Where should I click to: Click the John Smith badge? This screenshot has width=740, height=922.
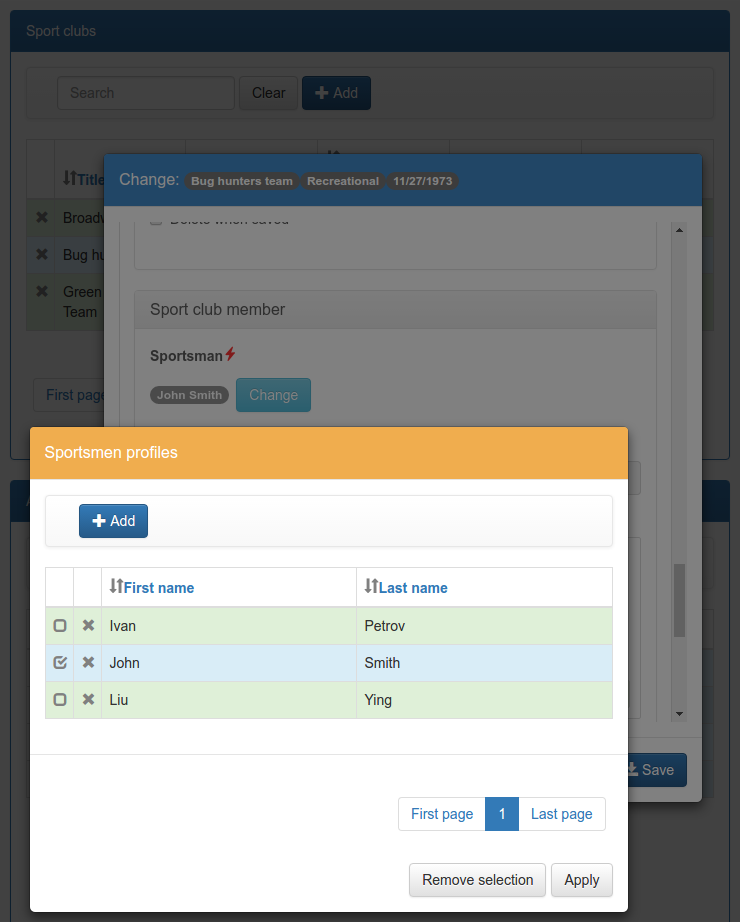coord(189,395)
